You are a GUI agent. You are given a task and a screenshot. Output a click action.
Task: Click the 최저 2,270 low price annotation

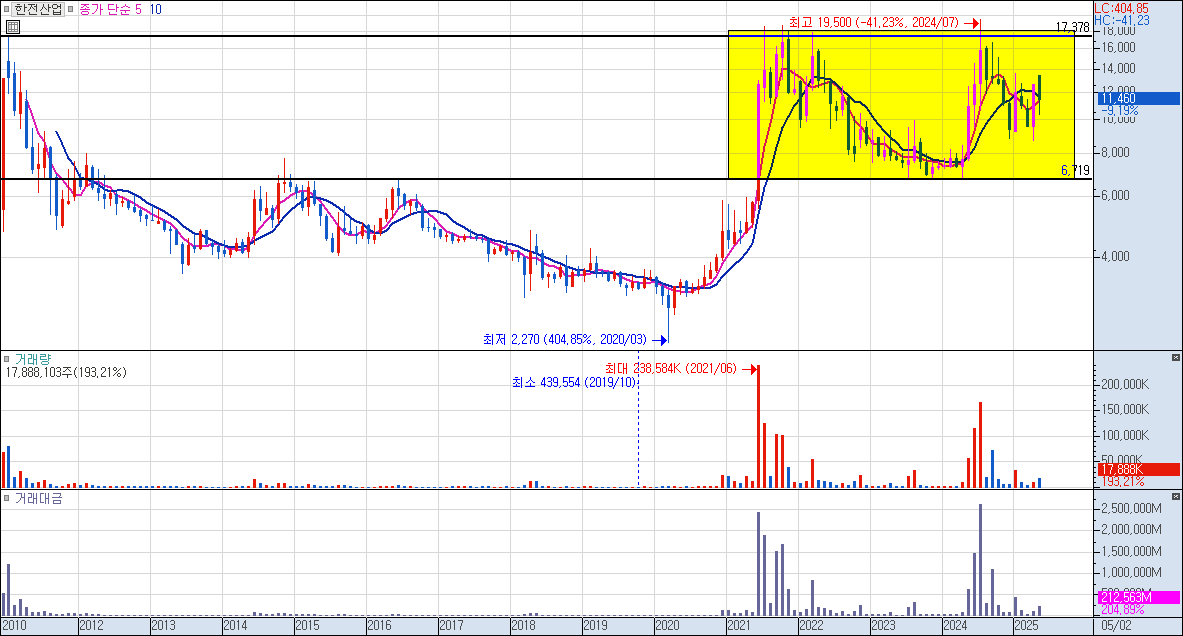coord(564,340)
